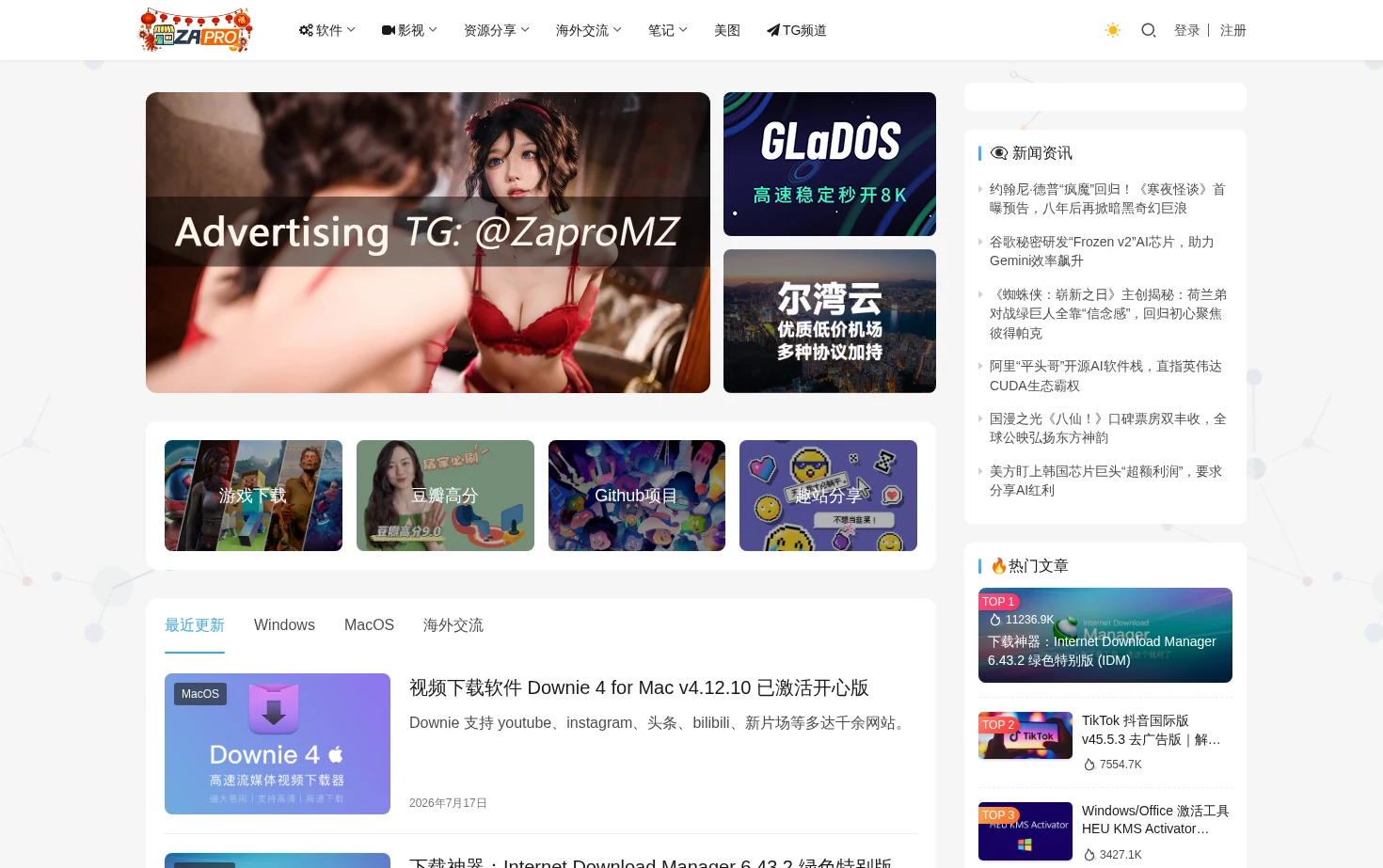This screenshot has height=868, width=1383.
Task: Click the 注册 register link
Action: 1233,30
